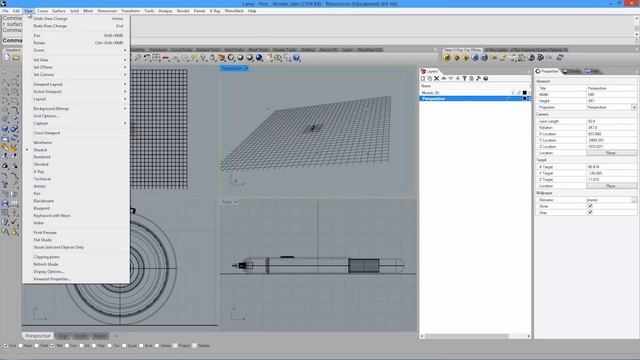Toggle the Disable osnap checkbox

(x=195, y=346)
